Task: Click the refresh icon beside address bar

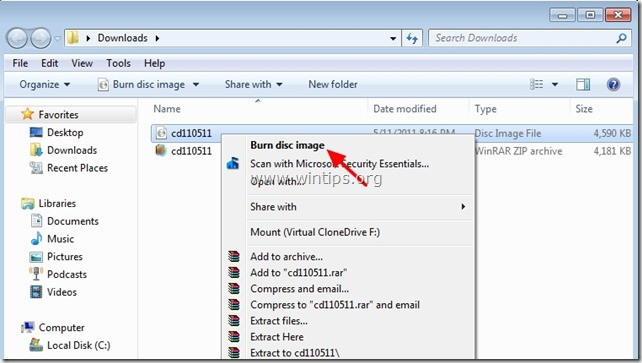Action: [412, 38]
